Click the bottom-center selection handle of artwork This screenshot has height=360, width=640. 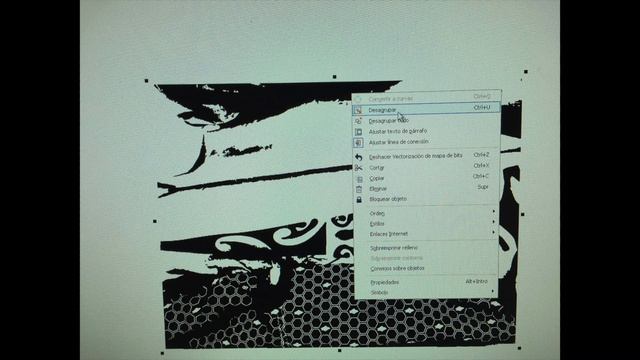340,350
